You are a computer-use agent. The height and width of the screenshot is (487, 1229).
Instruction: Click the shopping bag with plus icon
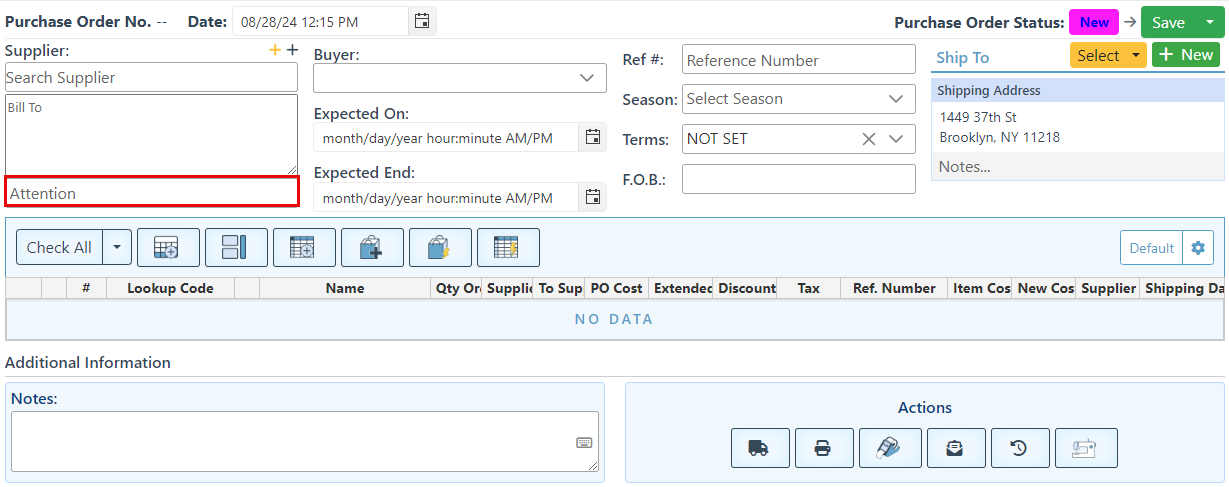click(372, 247)
